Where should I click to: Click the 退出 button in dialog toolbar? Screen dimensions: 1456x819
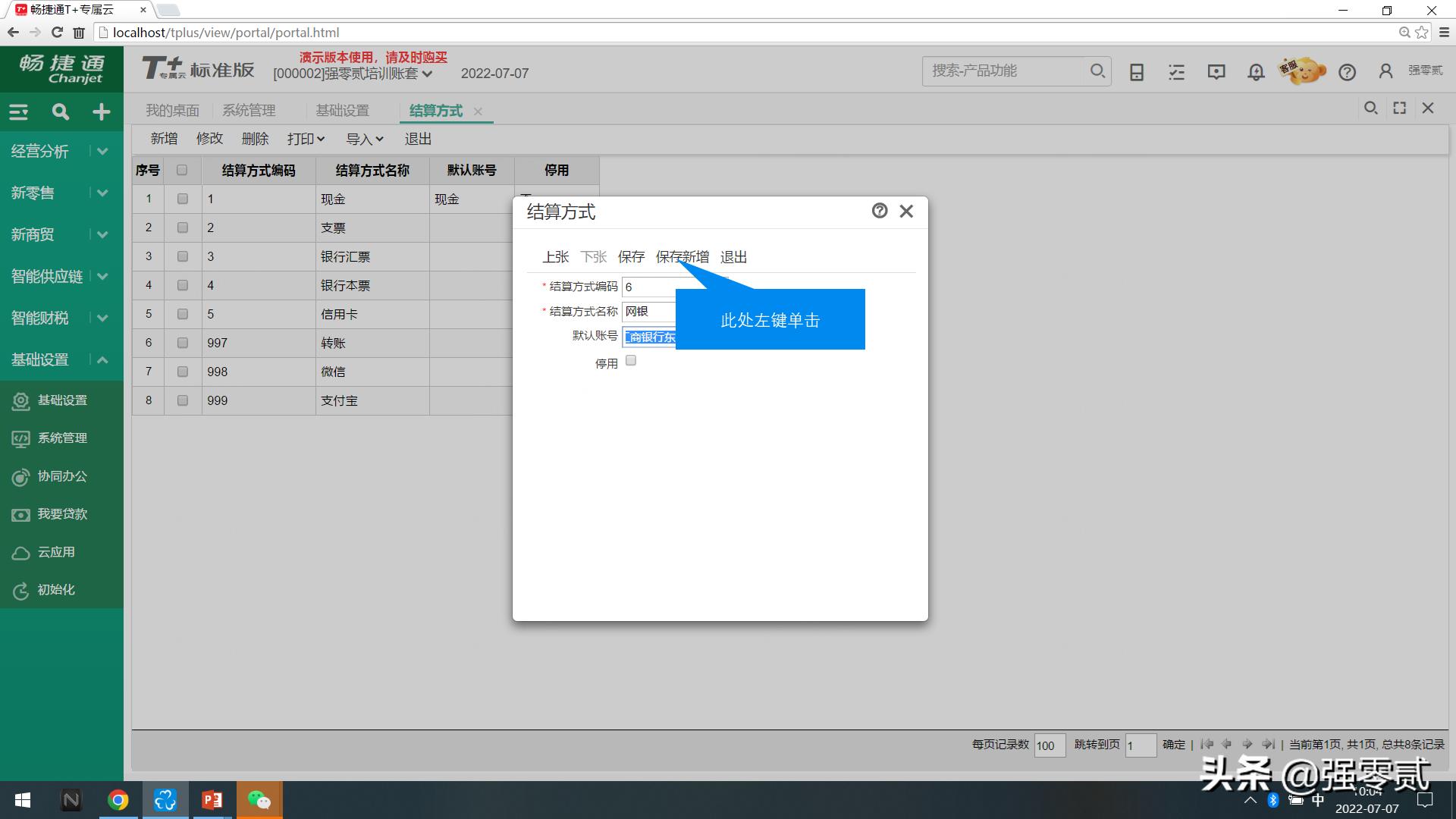pyautogui.click(x=733, y=256)
